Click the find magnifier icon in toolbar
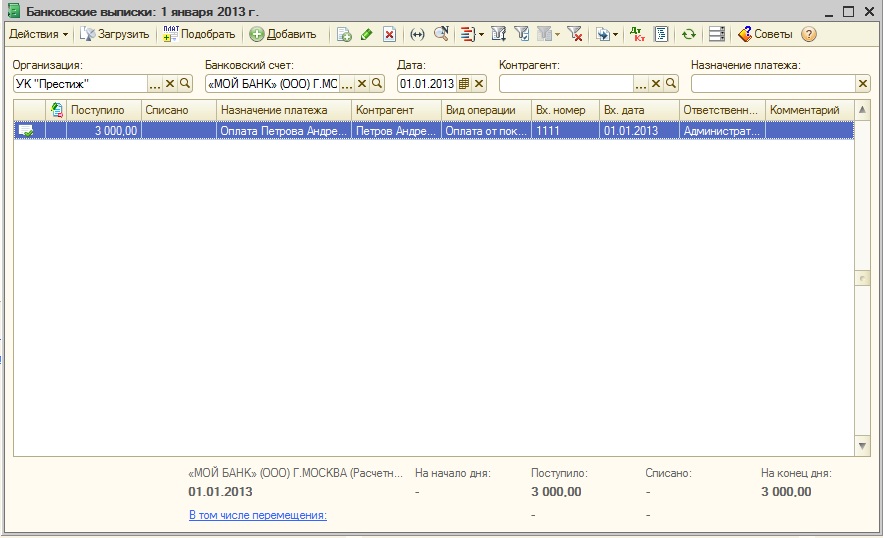 coord(440,34)
